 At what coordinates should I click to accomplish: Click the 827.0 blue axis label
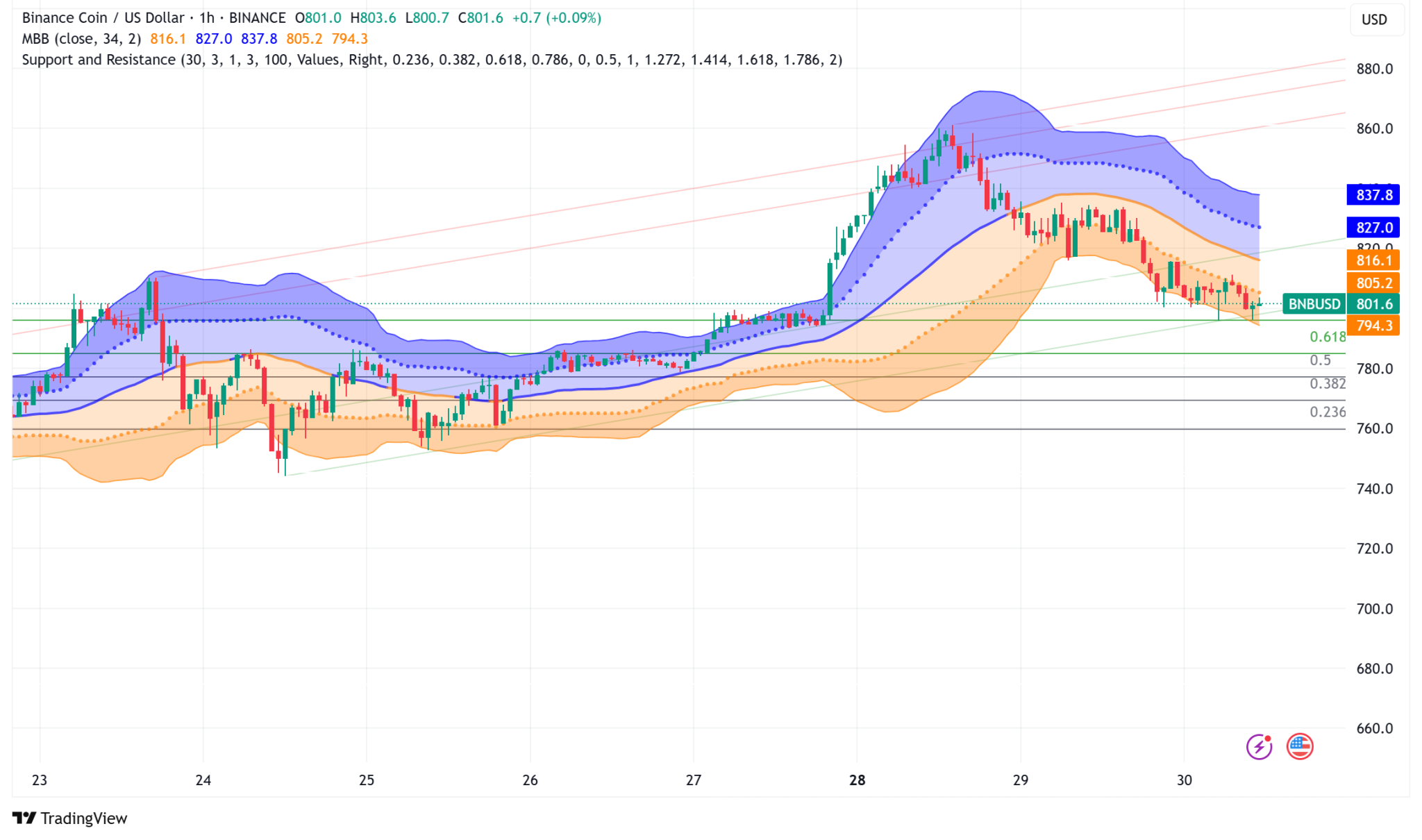click(1373, 228)
